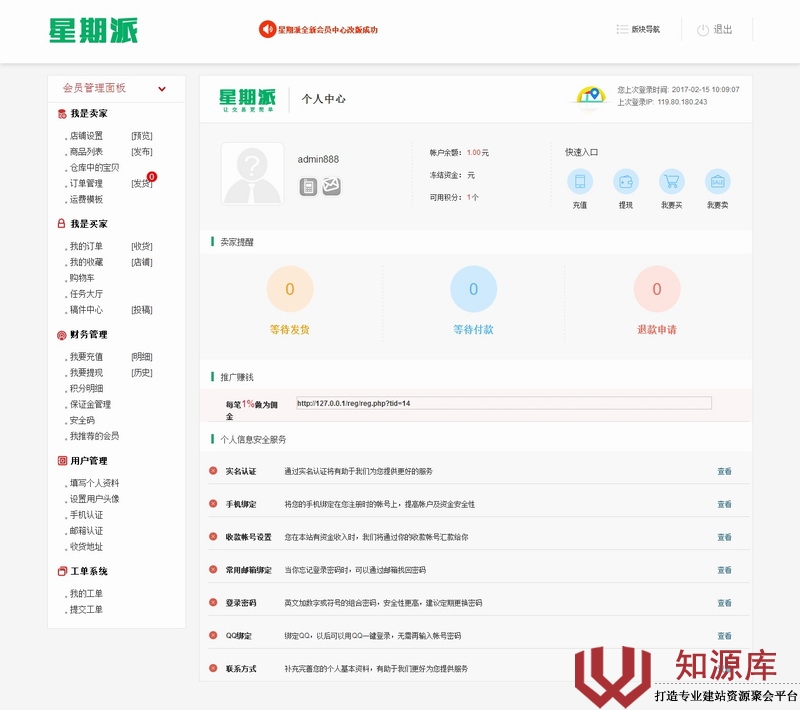Open 我的订单 in the buyer menu
The width and height of the screenshot is (800, 710).
click(x=86, y=246)
